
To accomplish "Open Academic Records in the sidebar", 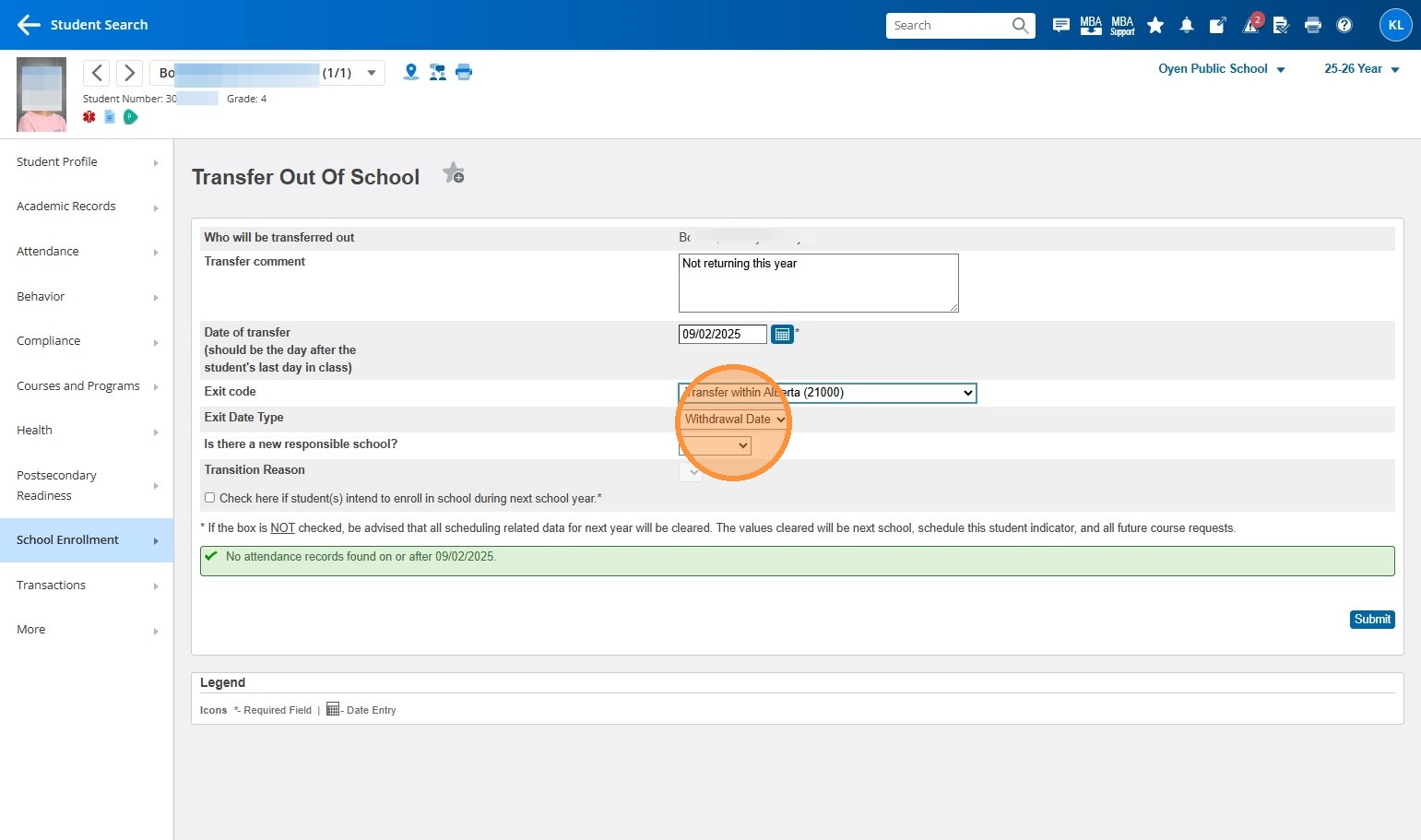I will [87, 207].
